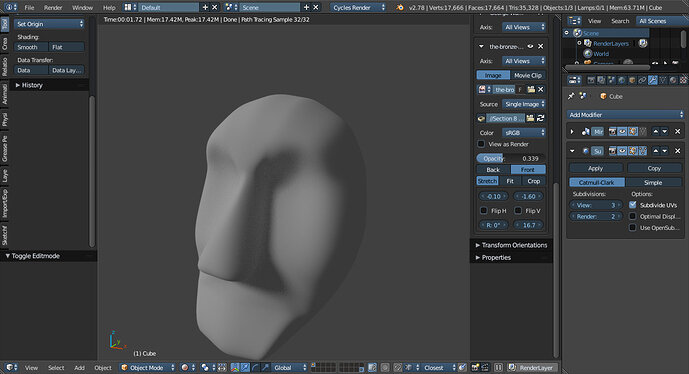Delete the Subsurf modifier
The width and height of the screenshot is (689, 374).
click(677, 151)
